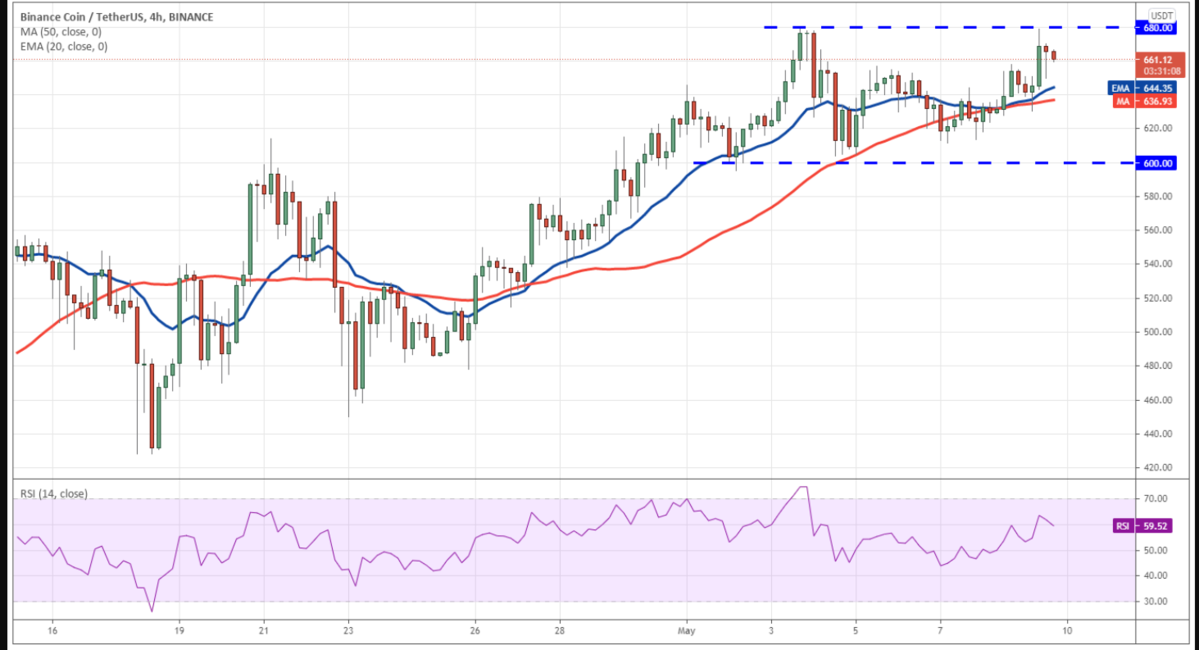
Task: Click the 600.00 blue price label
Action: (x=1159, y=163)
